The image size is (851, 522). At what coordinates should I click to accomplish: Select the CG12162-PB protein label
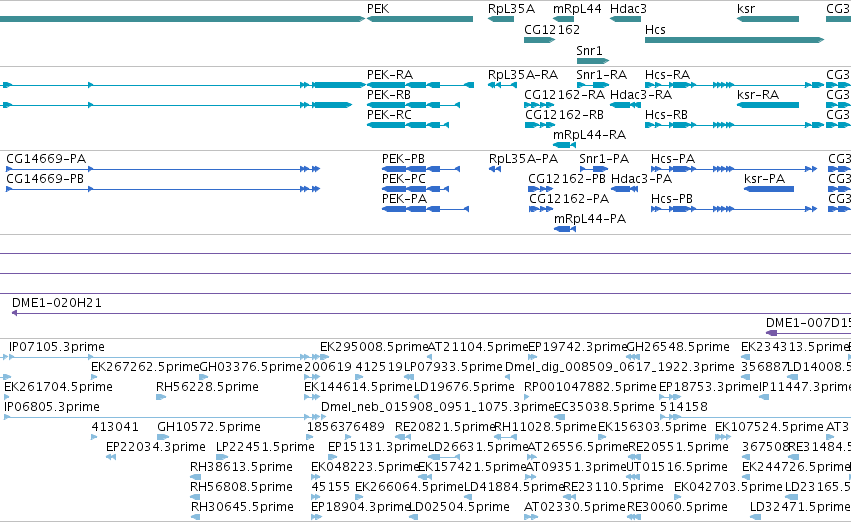click(x=567, y=179)
